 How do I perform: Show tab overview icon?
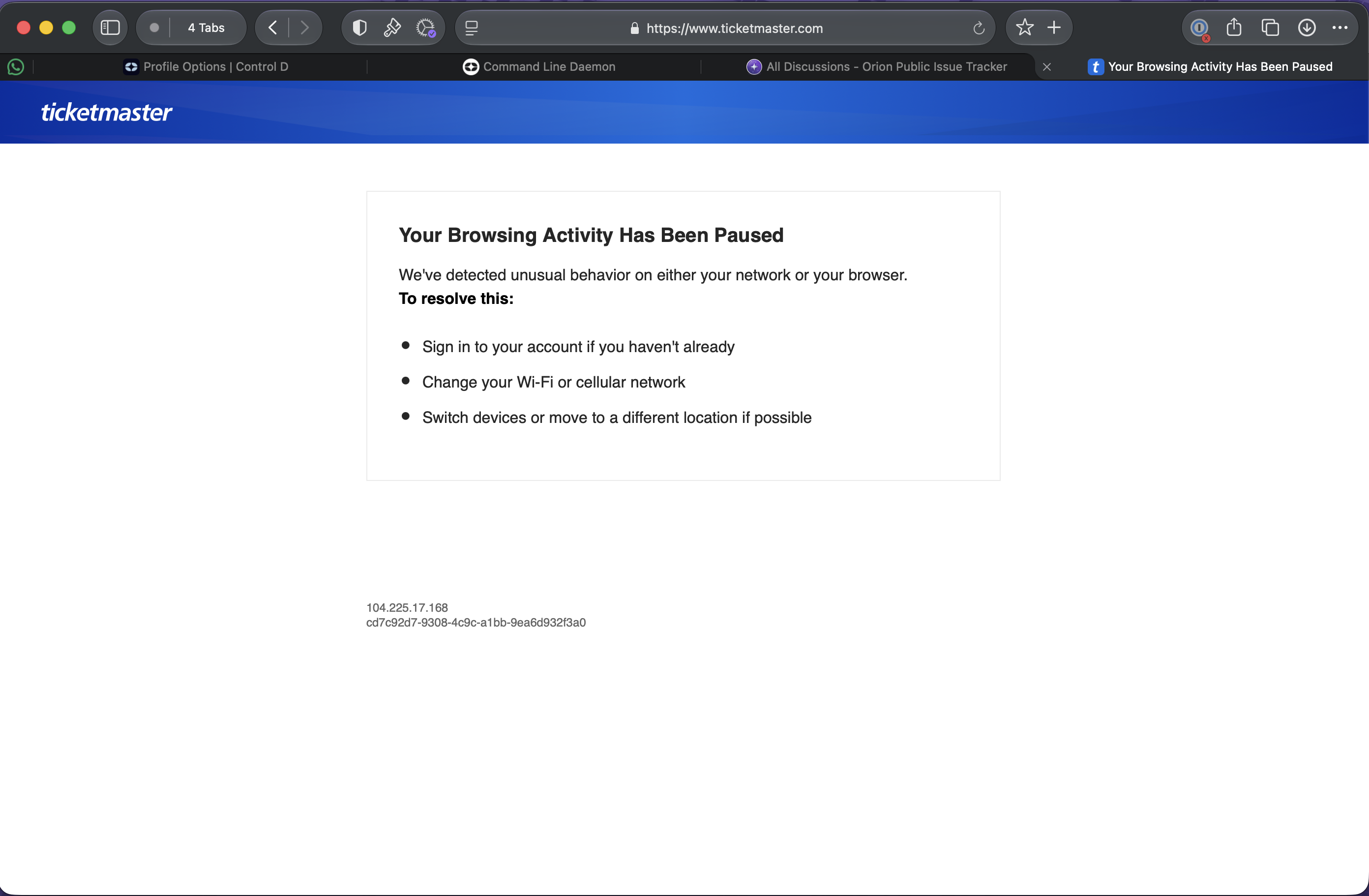1270,28
